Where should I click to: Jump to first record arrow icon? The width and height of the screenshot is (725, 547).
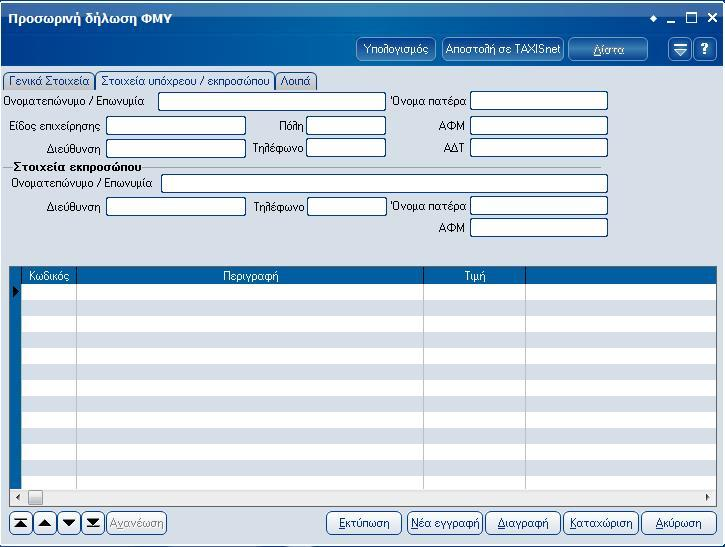pyautogui.click(x=20, y=523)
